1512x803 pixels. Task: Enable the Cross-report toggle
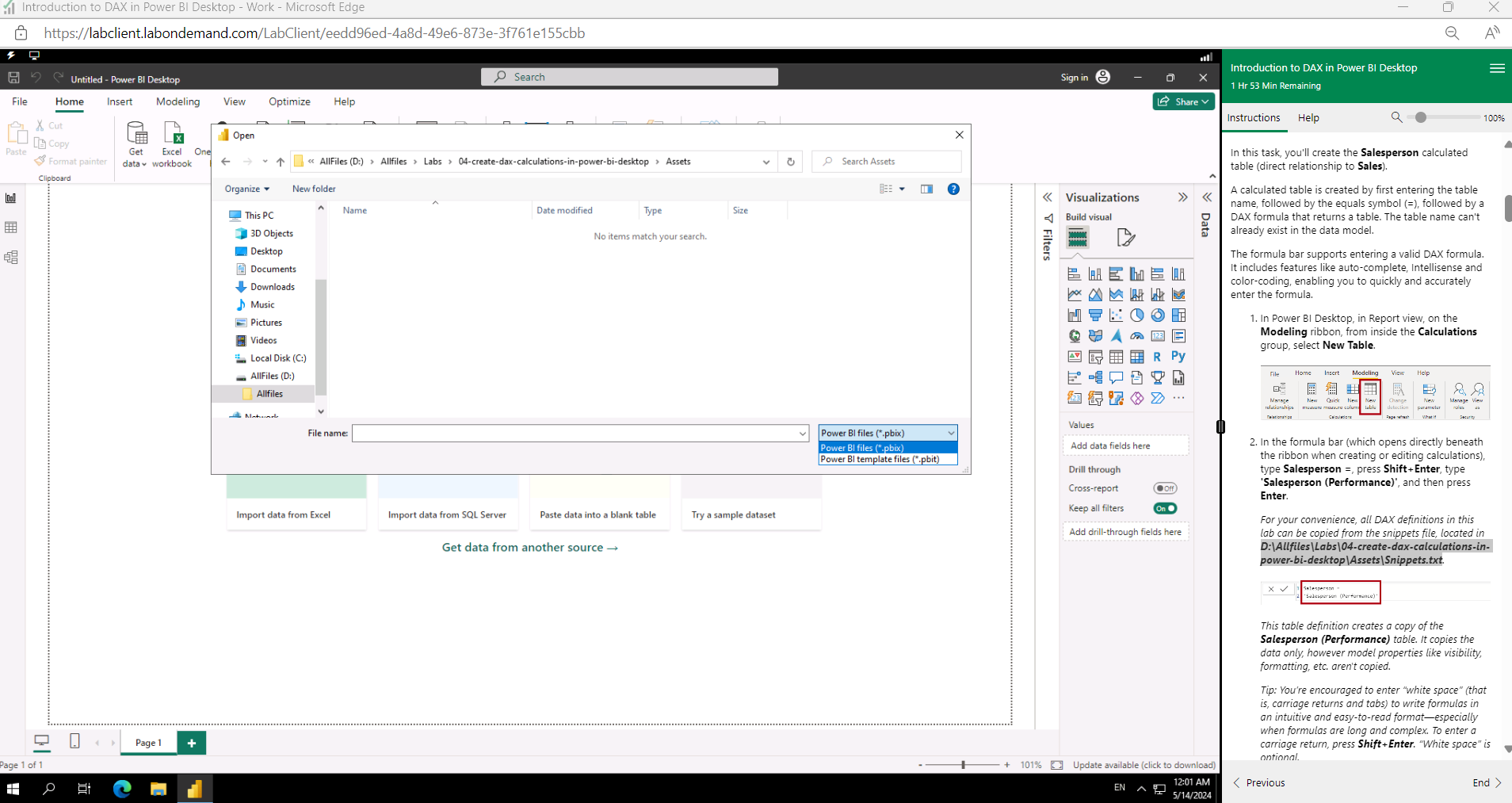pyautogui.click(x=1165, y=488)
